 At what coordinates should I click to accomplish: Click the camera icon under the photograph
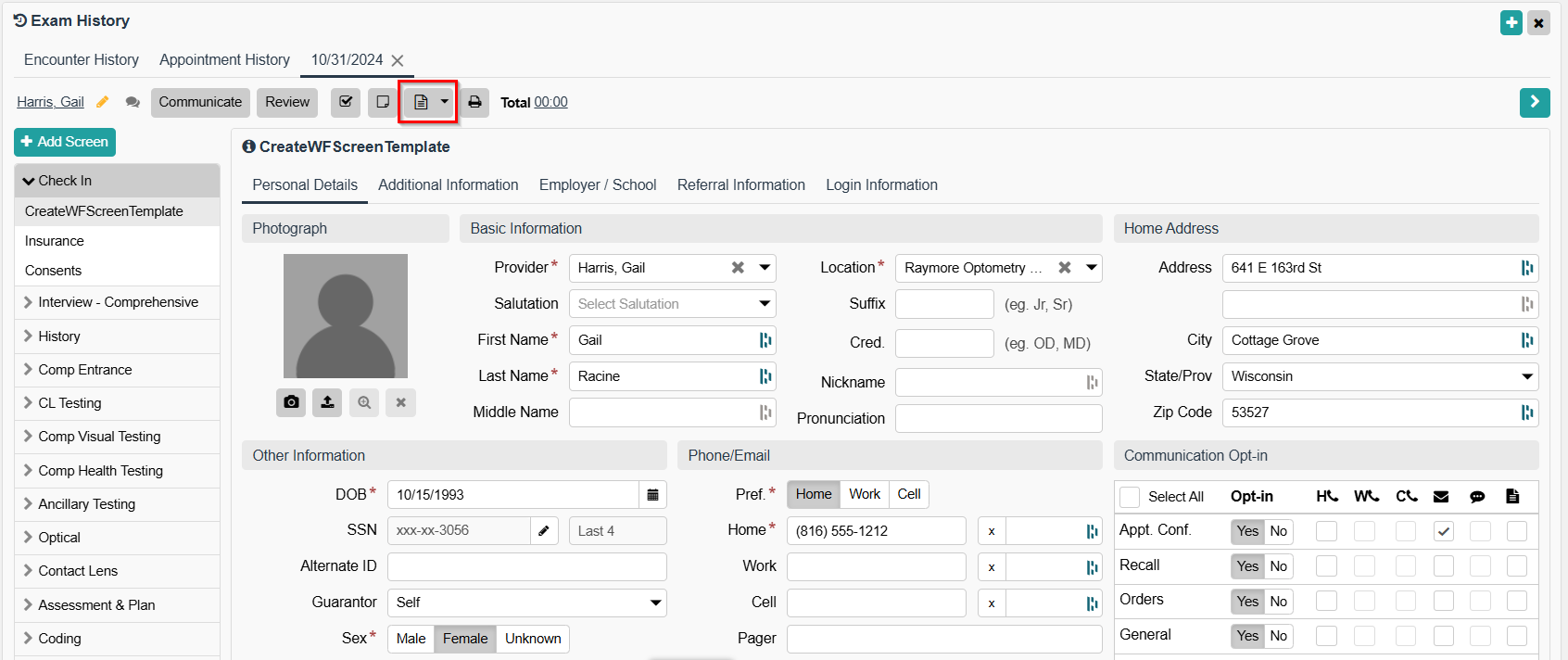point(291,402)
